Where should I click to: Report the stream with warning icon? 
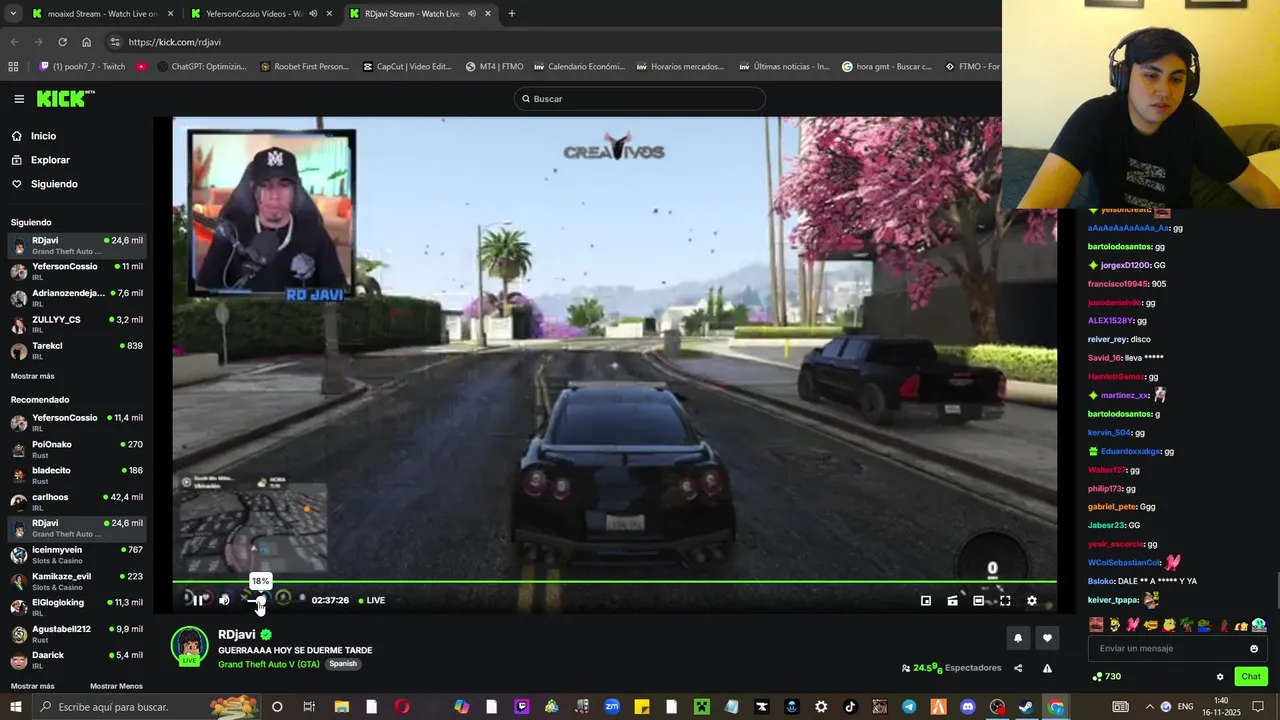pos(1047,668)
